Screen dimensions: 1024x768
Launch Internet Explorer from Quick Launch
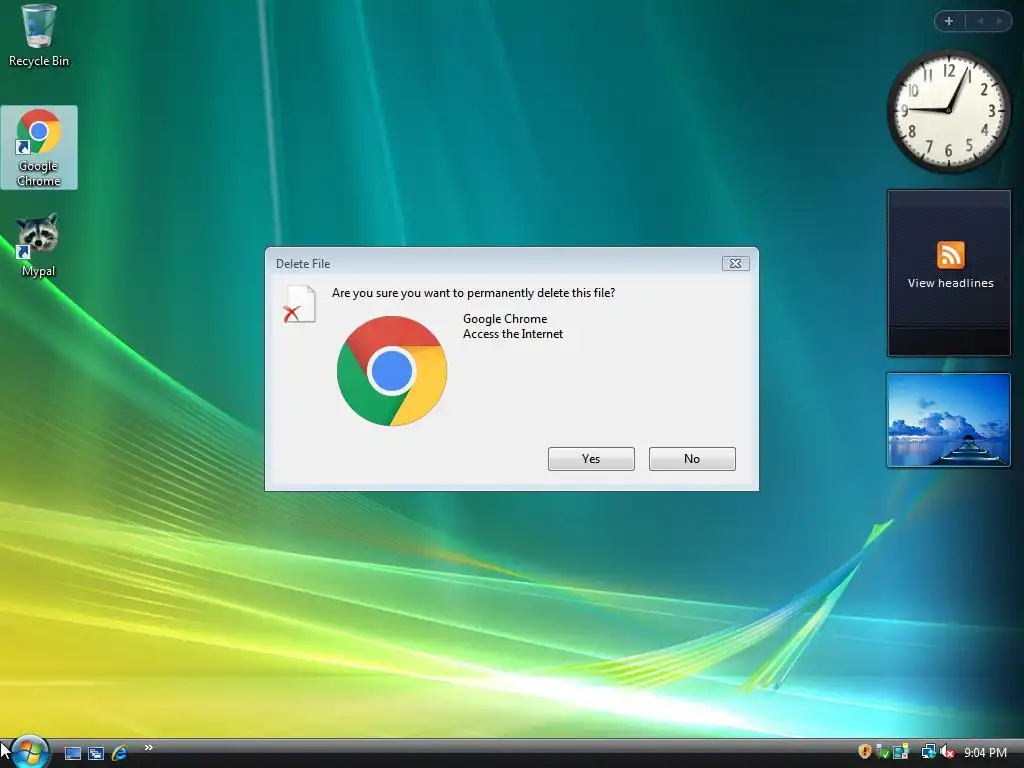point(120,753)
